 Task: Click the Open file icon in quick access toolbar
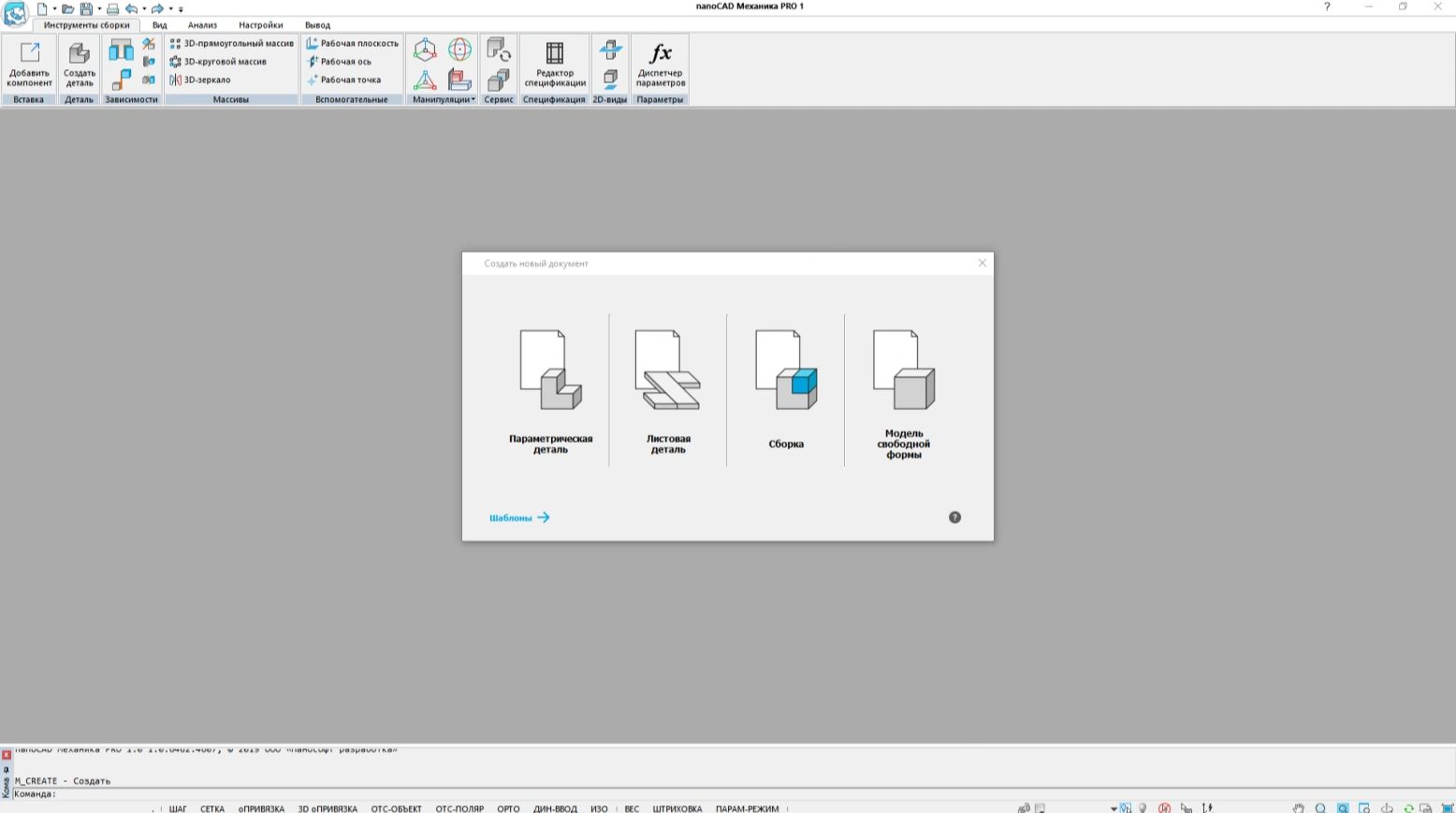point(67,8)
